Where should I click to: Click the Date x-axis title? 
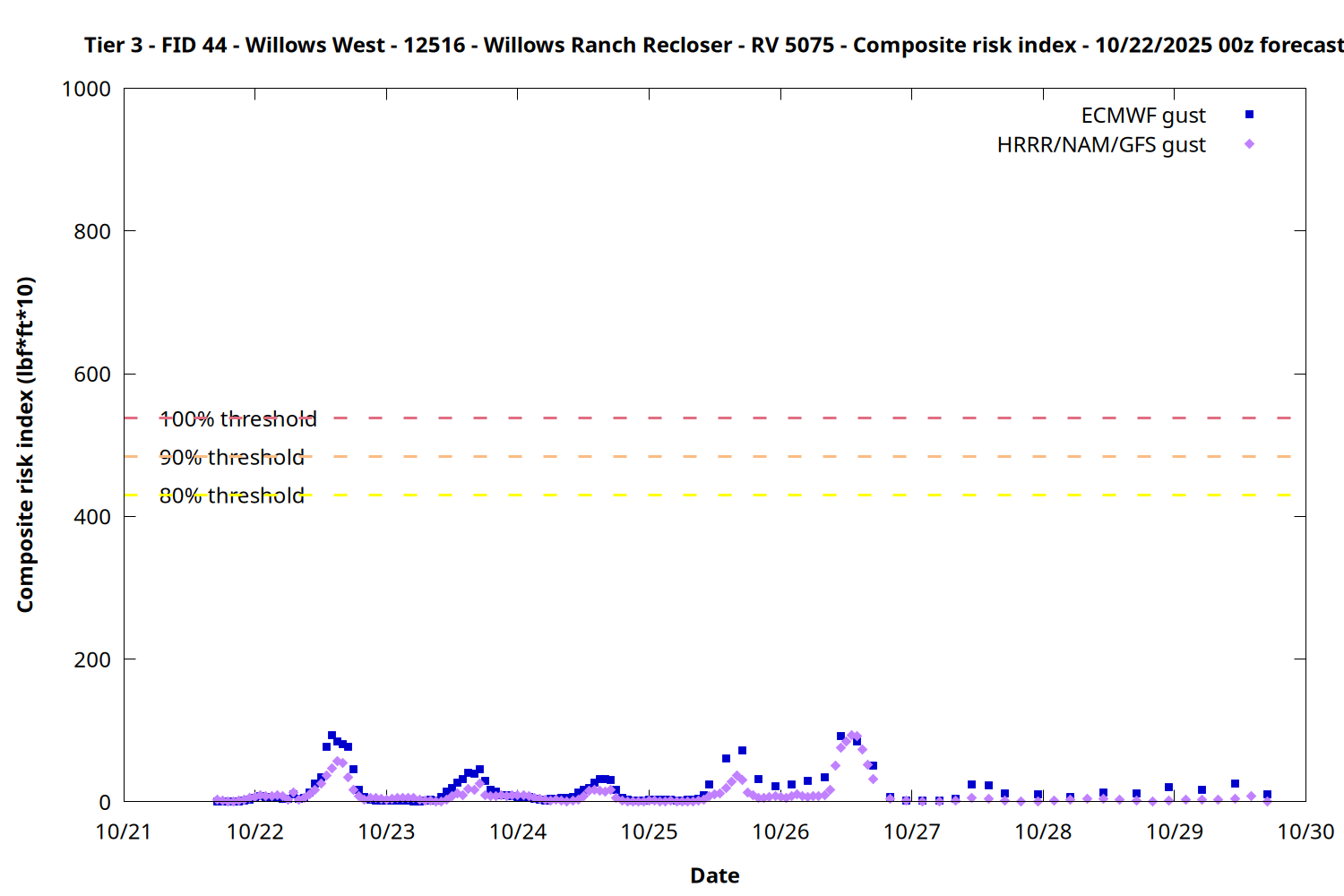[714, 875]
